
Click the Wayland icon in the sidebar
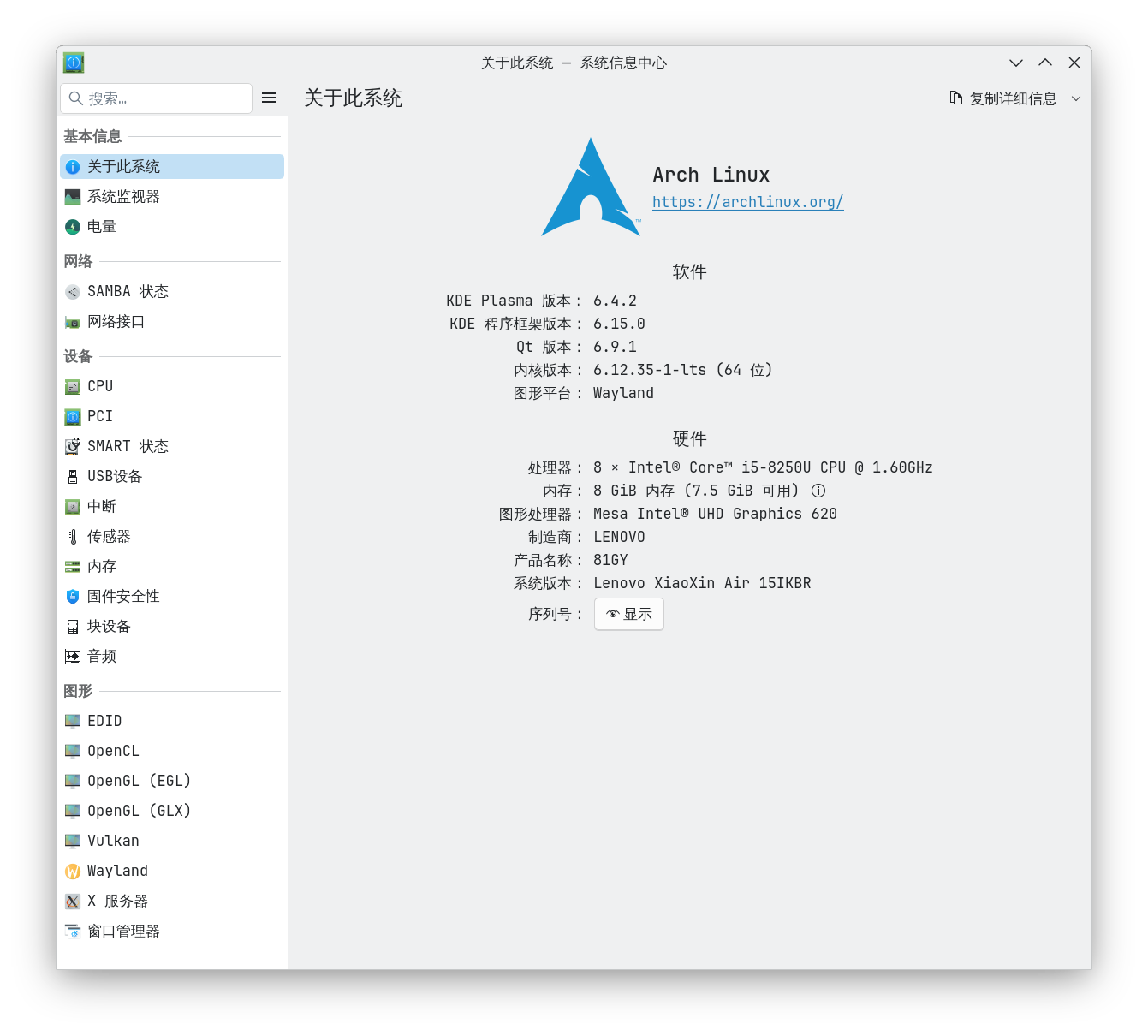[x=73, y=872]
